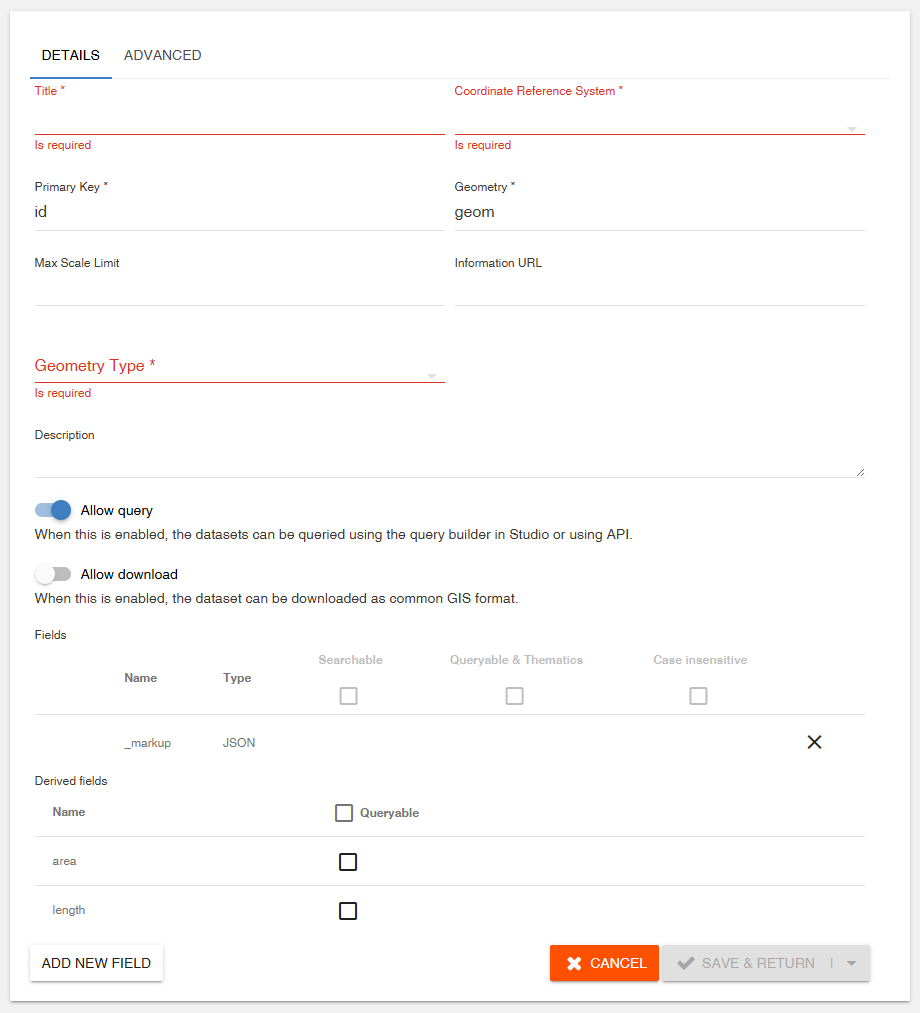Screen dimensions: 920x1013
Task: Click the checkmark icon on Save & Return
Action: coord(686,963)
